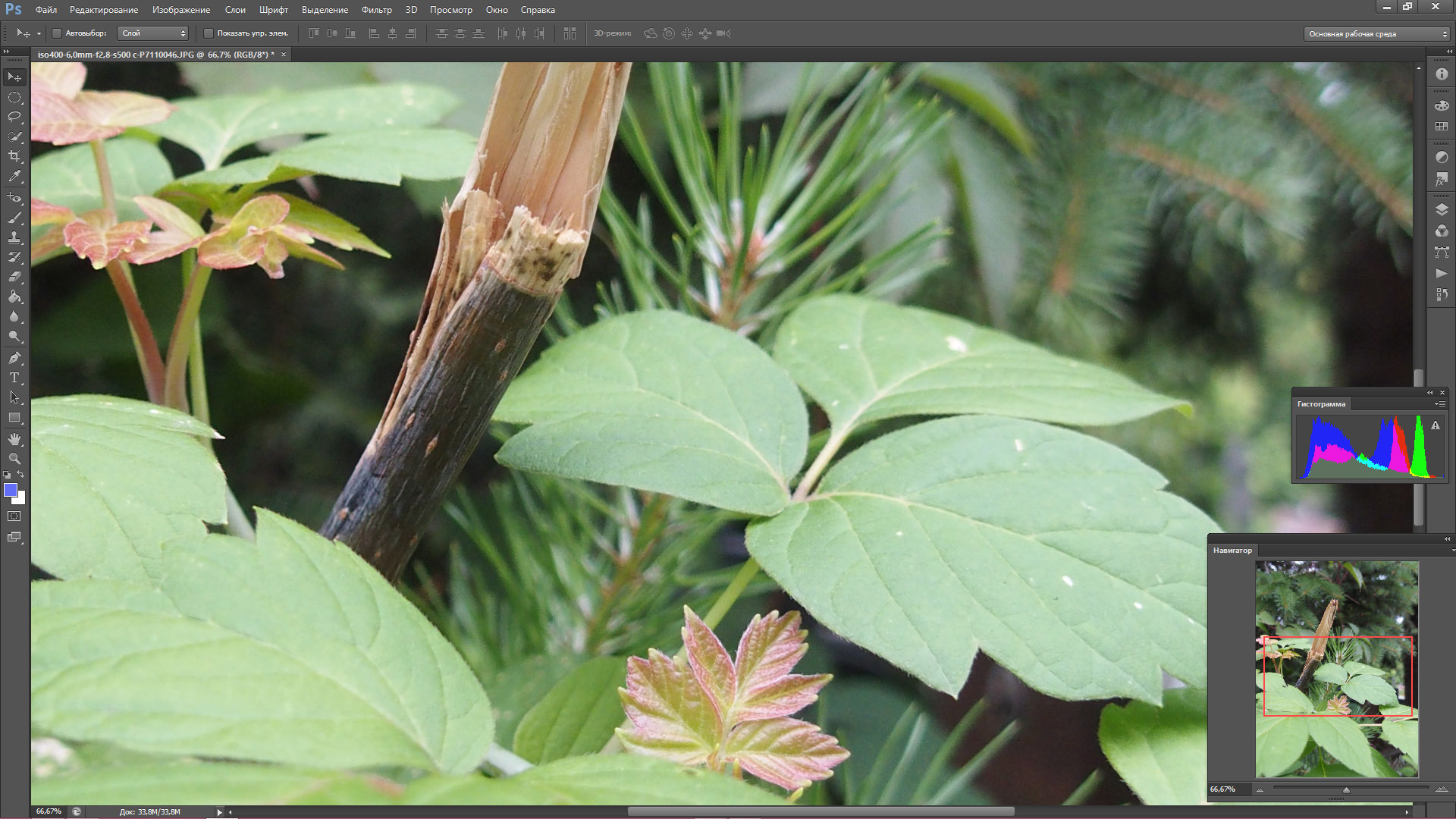Expand Основная рабочая среда workspace dropdown
This screenshot has height=819, width=1456.
tap(1376, 34)
